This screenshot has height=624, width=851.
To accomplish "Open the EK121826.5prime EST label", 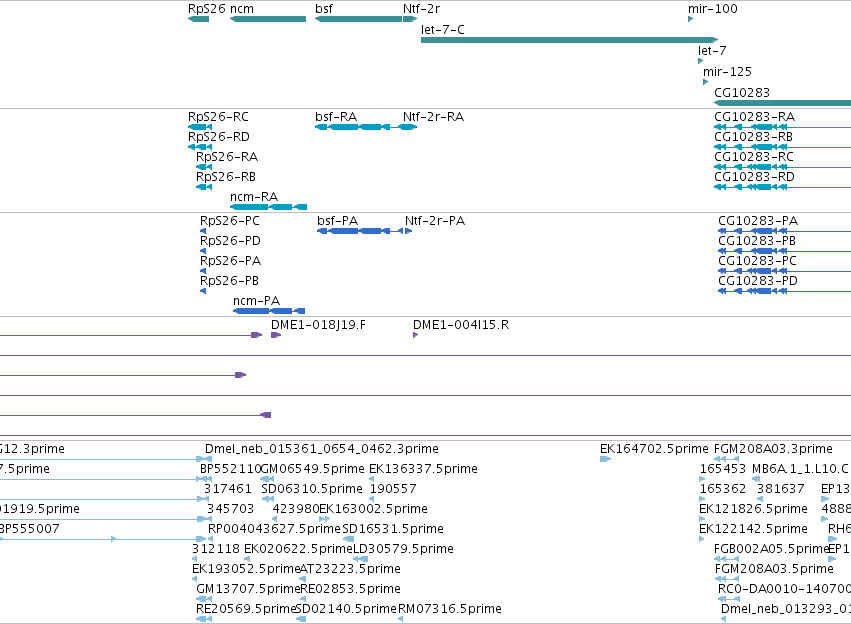I will pos(753,509).
